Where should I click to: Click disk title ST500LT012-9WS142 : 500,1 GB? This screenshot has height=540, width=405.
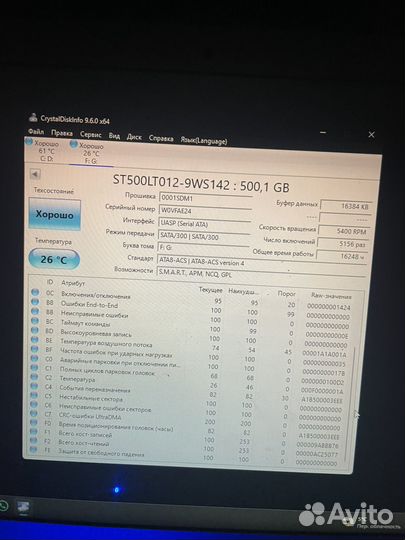(201, 184)
